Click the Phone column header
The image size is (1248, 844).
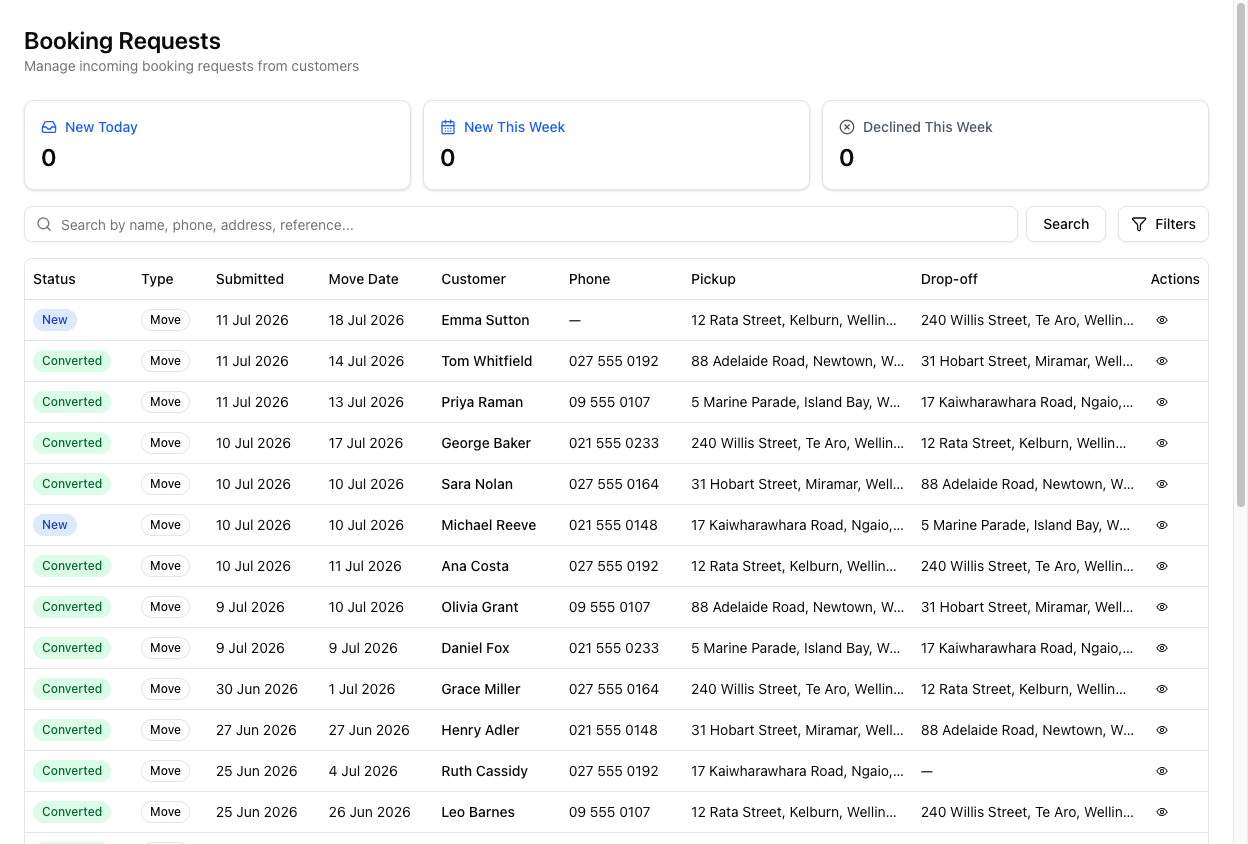(x=589, y=279)
